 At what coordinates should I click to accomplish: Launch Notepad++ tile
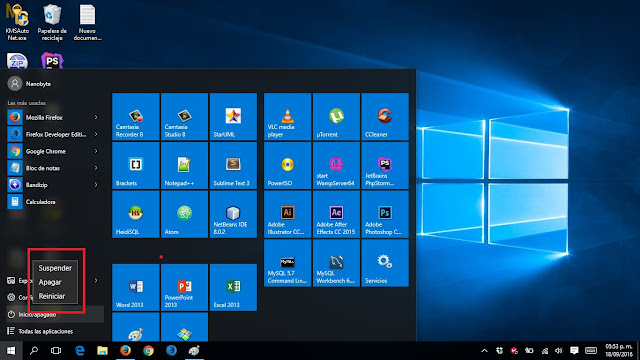click(184, 165)
